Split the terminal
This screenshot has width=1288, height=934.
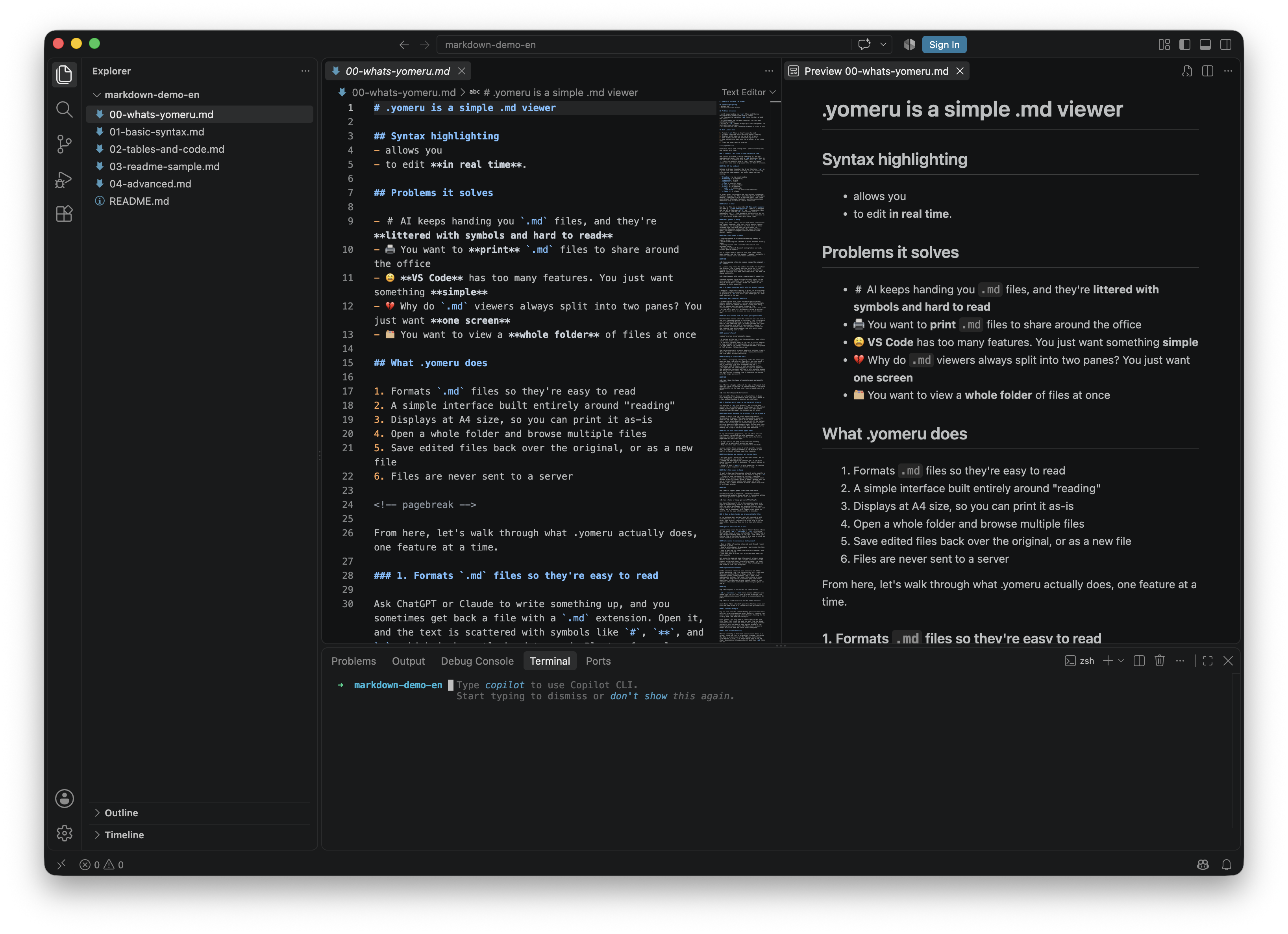point(1139,661)
